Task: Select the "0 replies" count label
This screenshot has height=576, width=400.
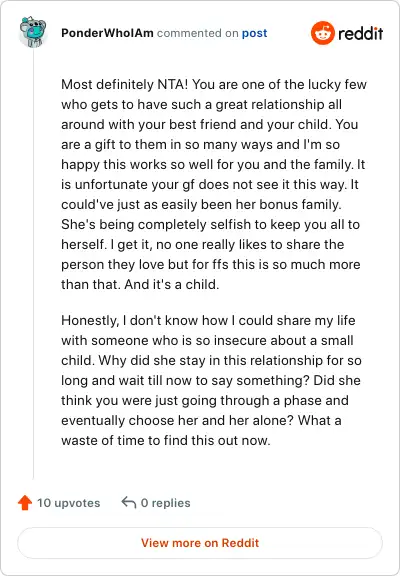Action: (166, 503)
